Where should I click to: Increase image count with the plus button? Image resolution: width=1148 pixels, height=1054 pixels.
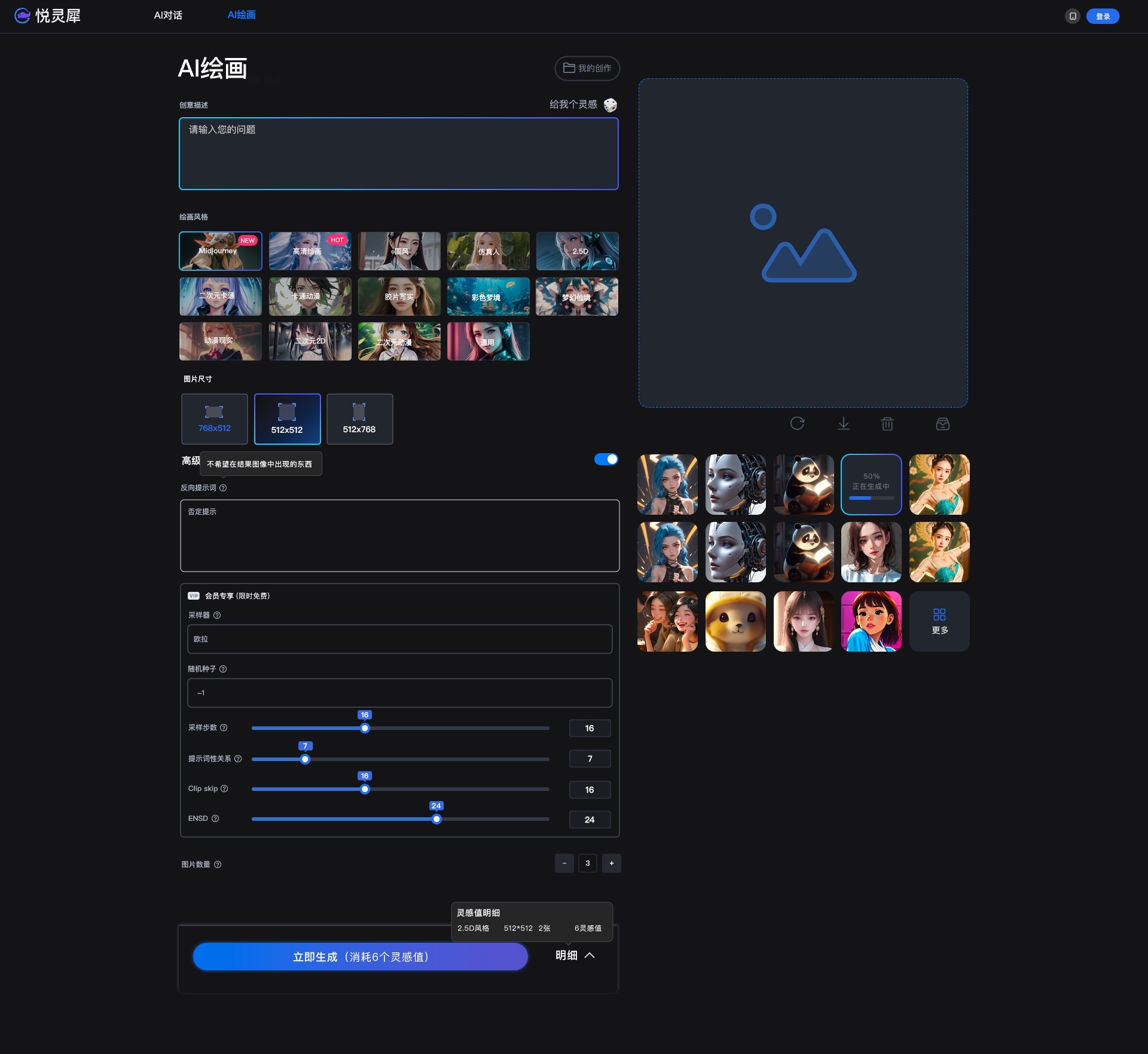pyautogui.click(x=611, y=863)
